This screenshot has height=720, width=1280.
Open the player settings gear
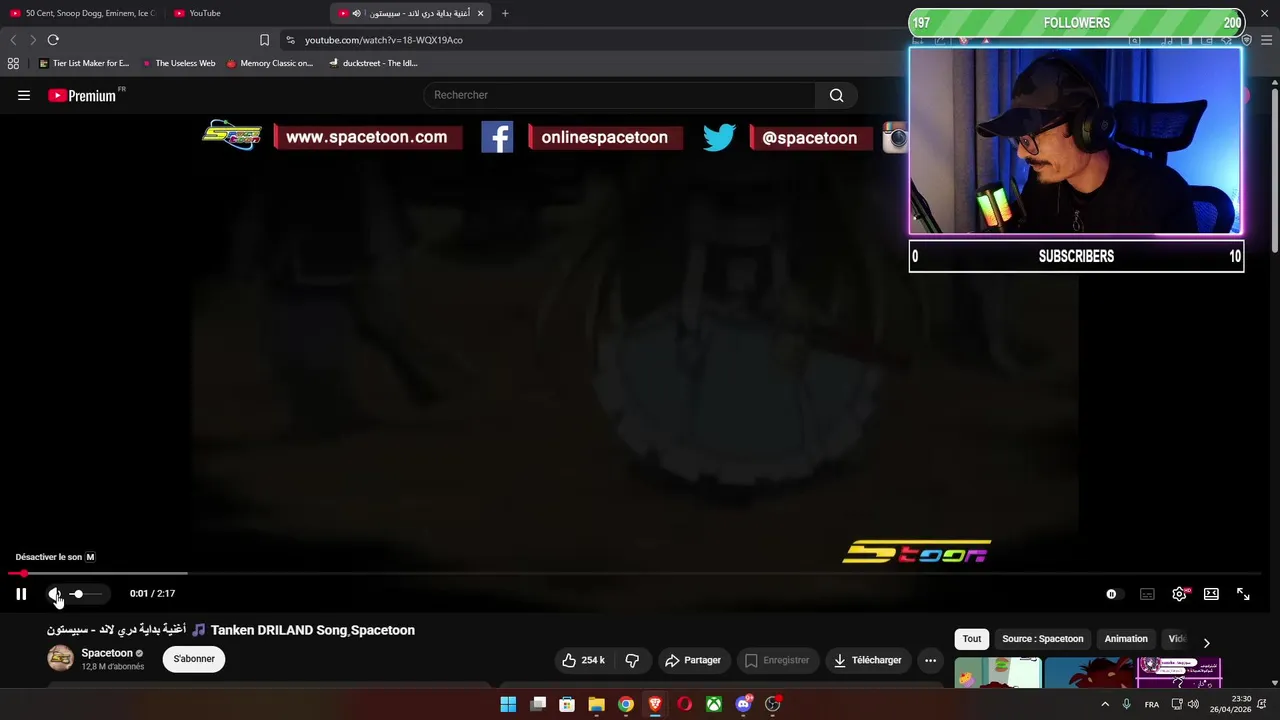[x=1180, y=594]
